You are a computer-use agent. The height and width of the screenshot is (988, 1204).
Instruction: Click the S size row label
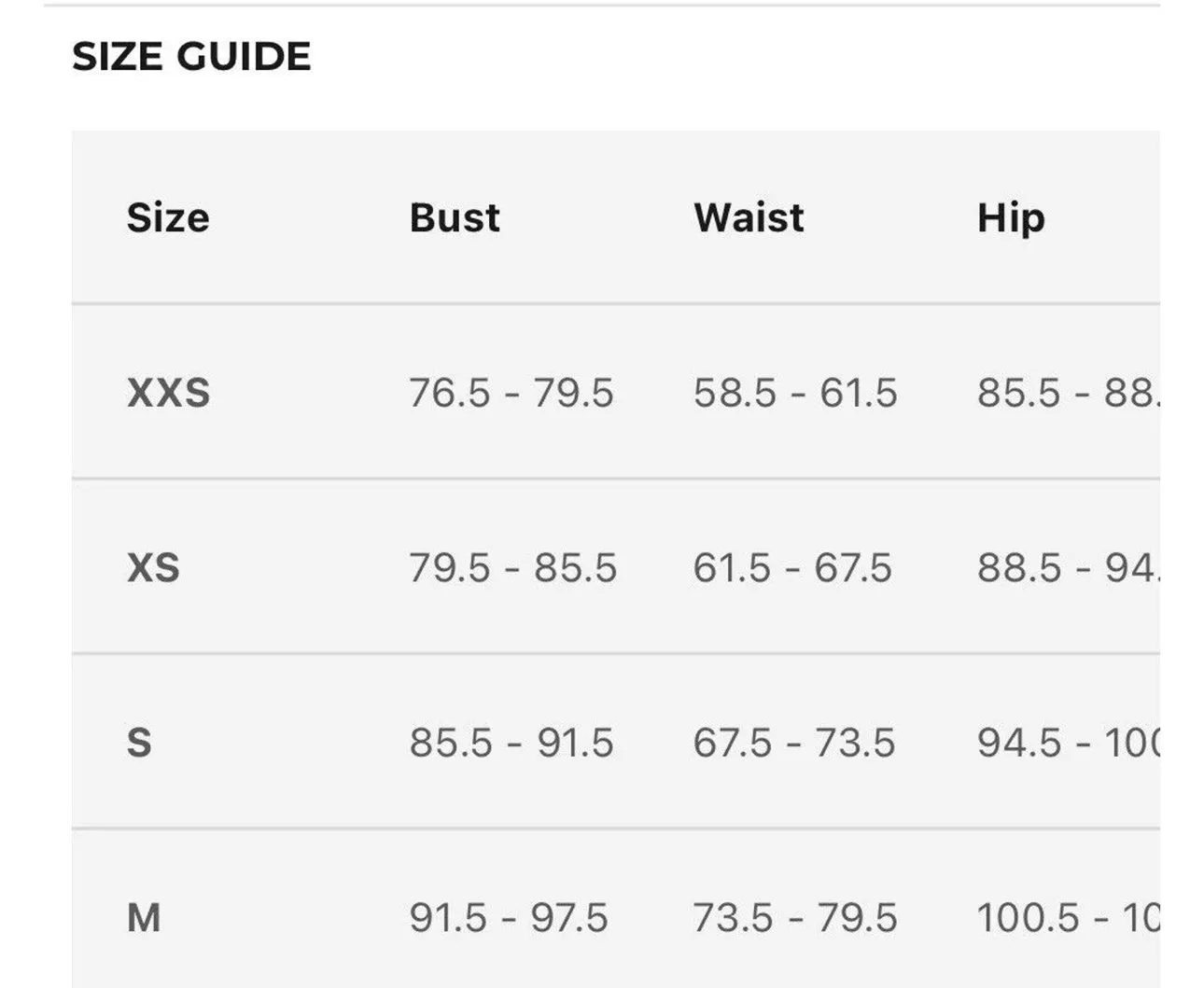coord(139,744)
